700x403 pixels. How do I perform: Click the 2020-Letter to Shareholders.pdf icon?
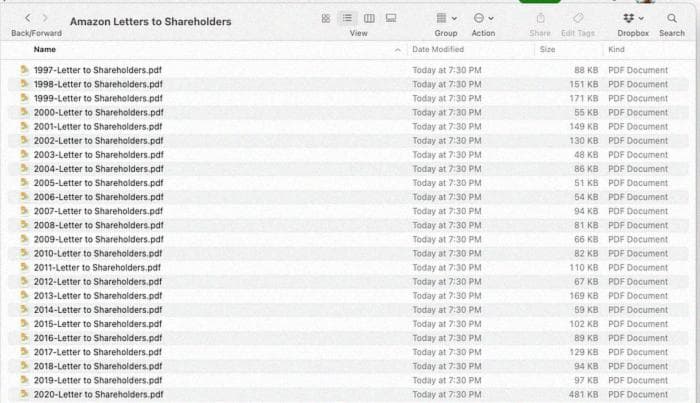coord(25,394)
